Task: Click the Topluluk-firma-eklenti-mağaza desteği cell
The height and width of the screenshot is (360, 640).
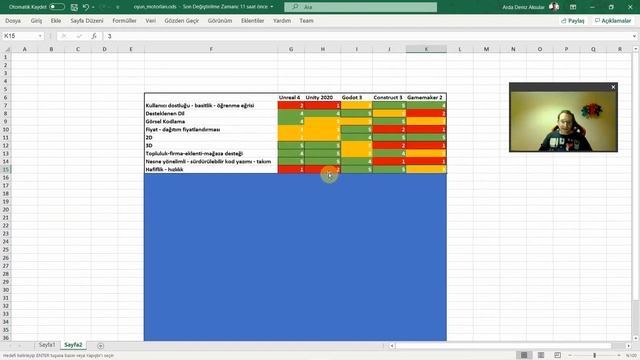Action: pos(211,153)
